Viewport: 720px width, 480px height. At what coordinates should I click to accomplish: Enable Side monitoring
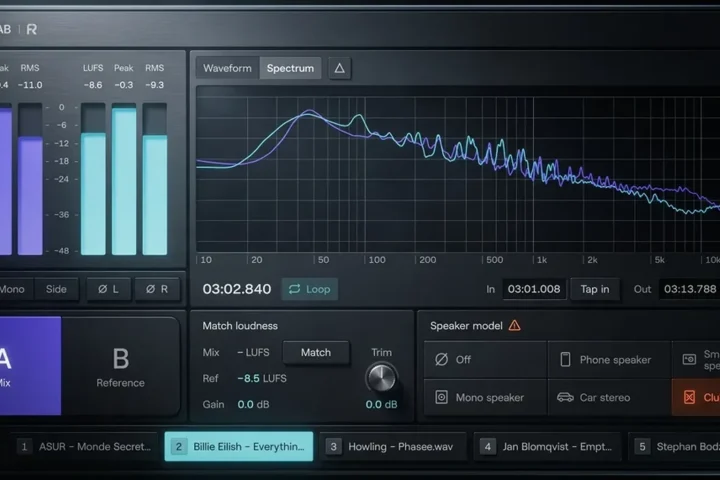(56, 289)
